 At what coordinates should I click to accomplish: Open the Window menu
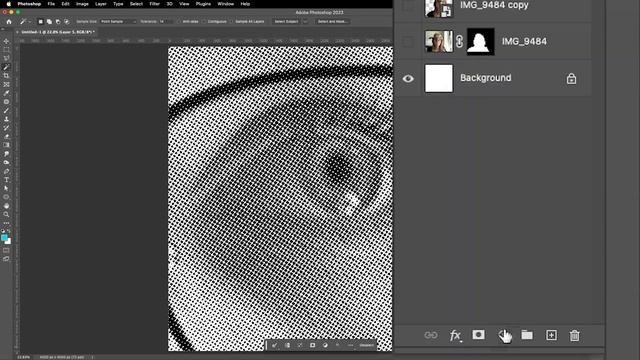tap(225, 4)
